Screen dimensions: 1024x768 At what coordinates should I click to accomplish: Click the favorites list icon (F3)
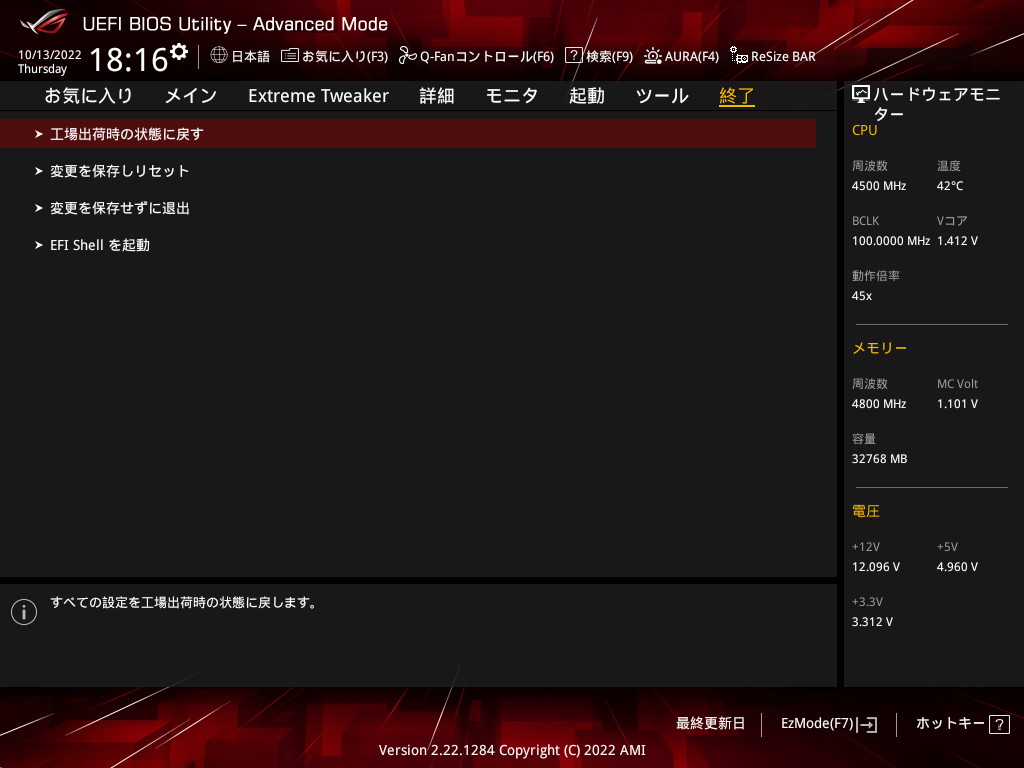pyautogui.click(x=289, y=56)
